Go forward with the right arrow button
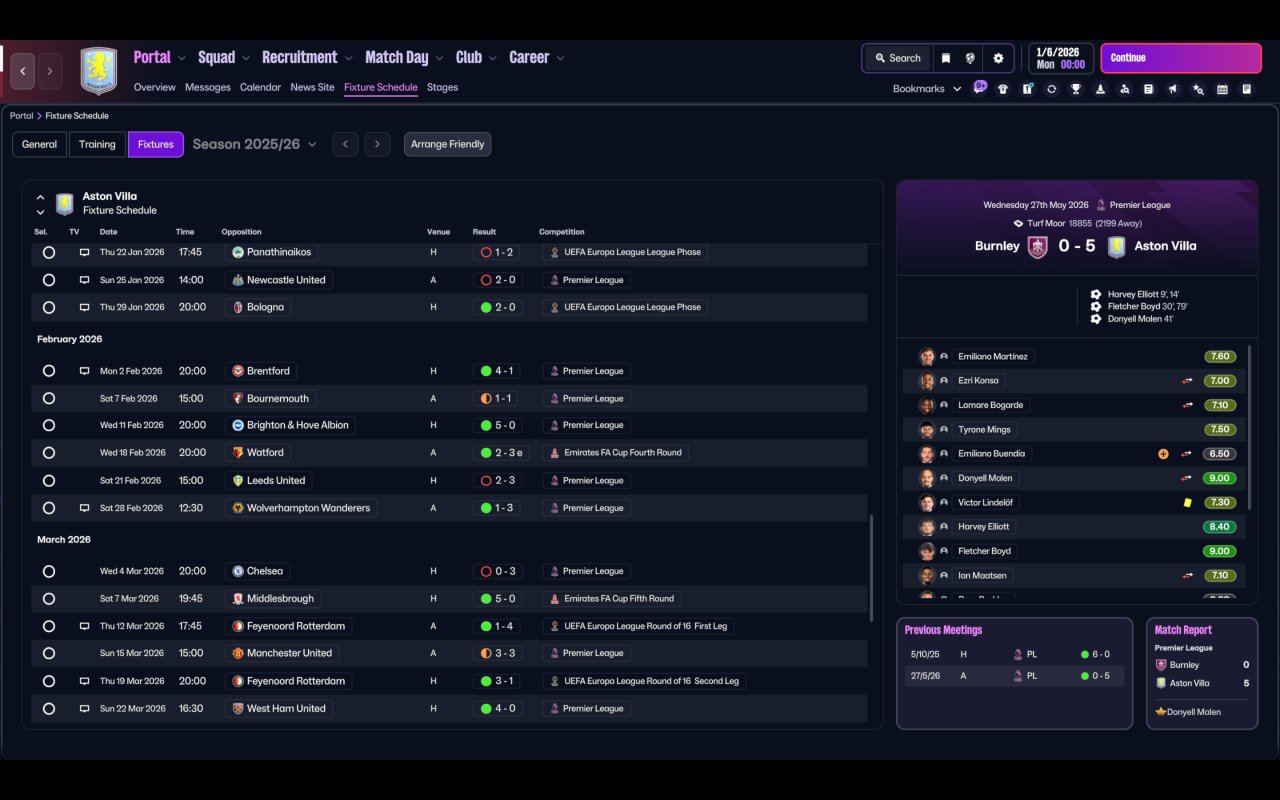The image size is (1280, 800). [50, 71]
